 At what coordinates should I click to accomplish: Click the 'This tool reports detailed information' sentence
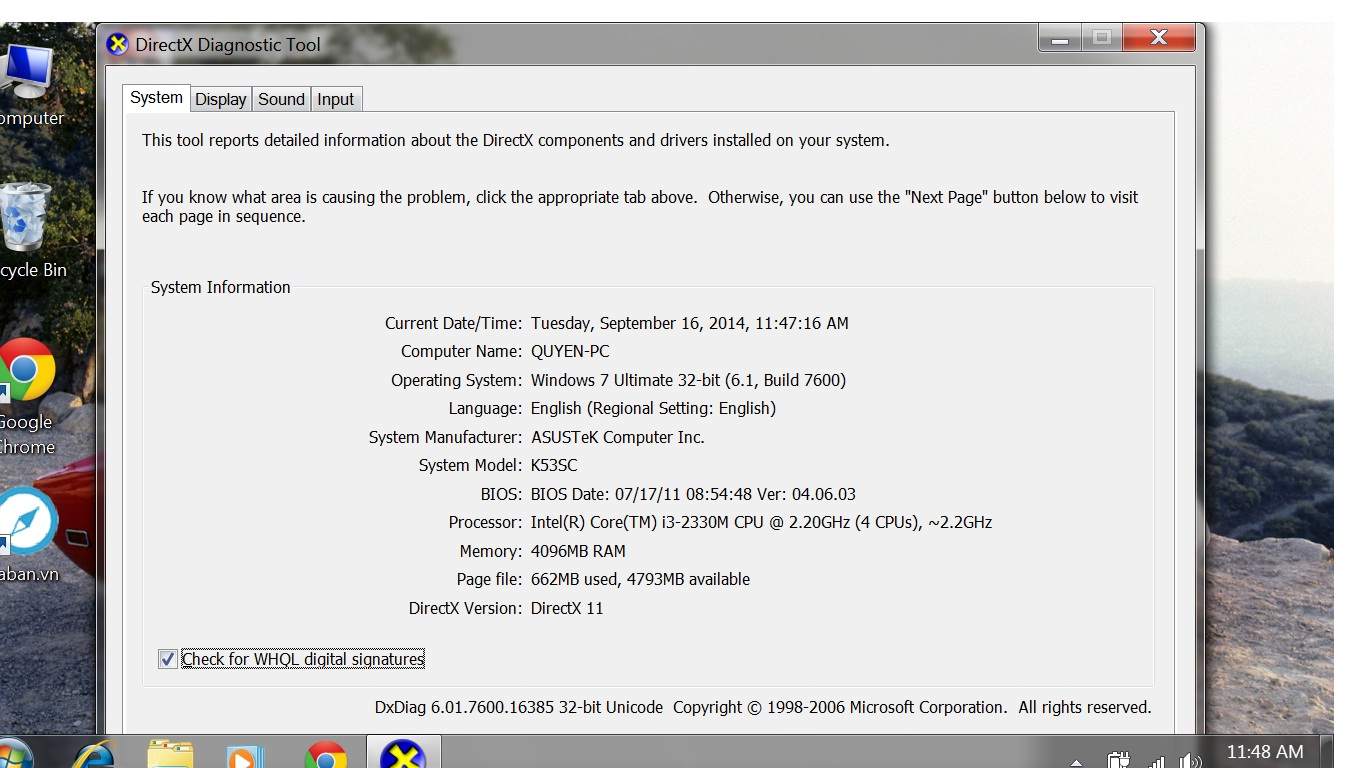[x=515, y=140]
